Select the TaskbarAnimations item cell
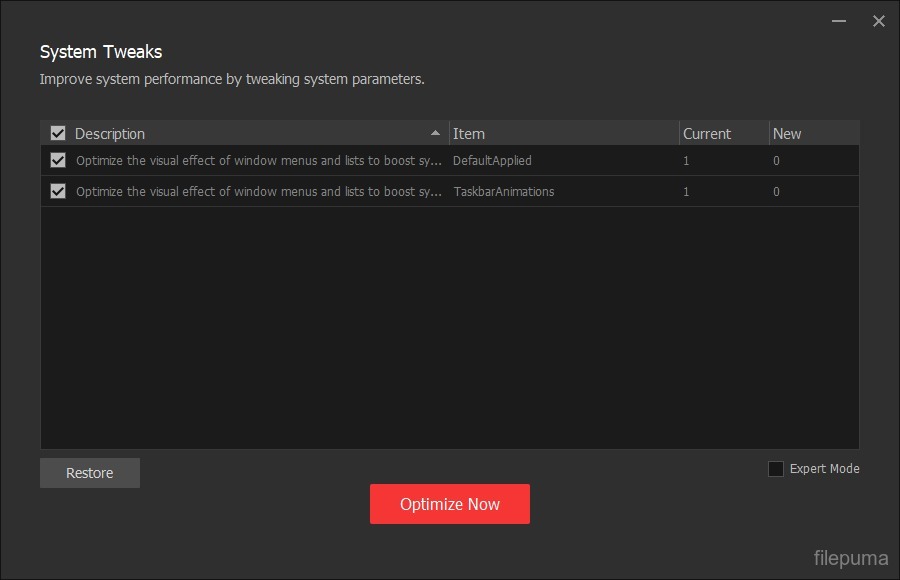 (x=503, y=192)
